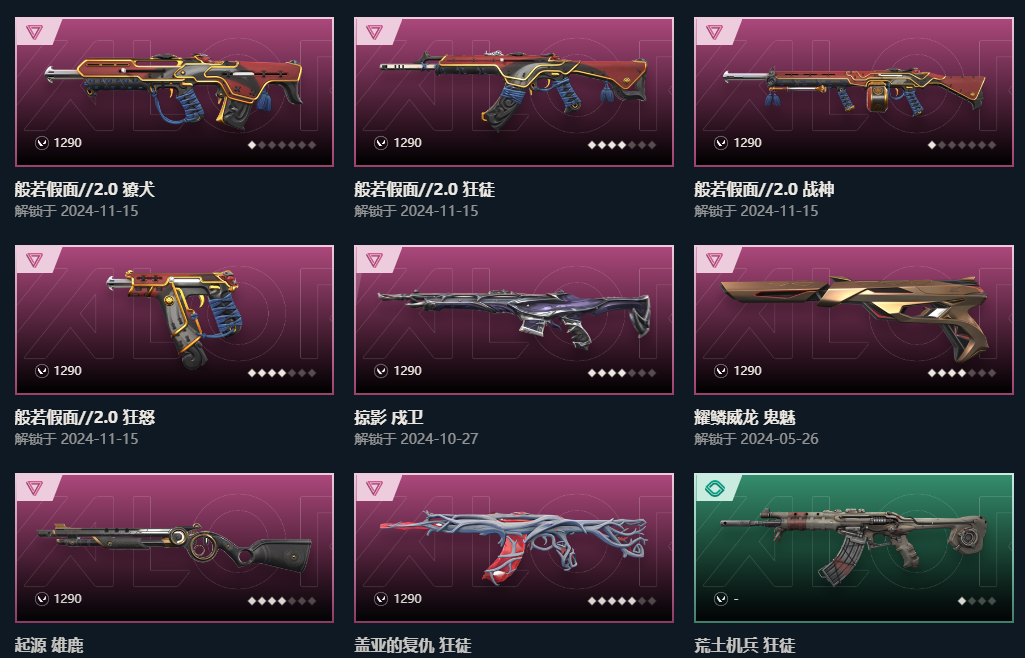Click the 解锁于 2024-10-27 date under 掠影 戍卫
This screenshot has height=658, width=1025.
click(416, 439)
